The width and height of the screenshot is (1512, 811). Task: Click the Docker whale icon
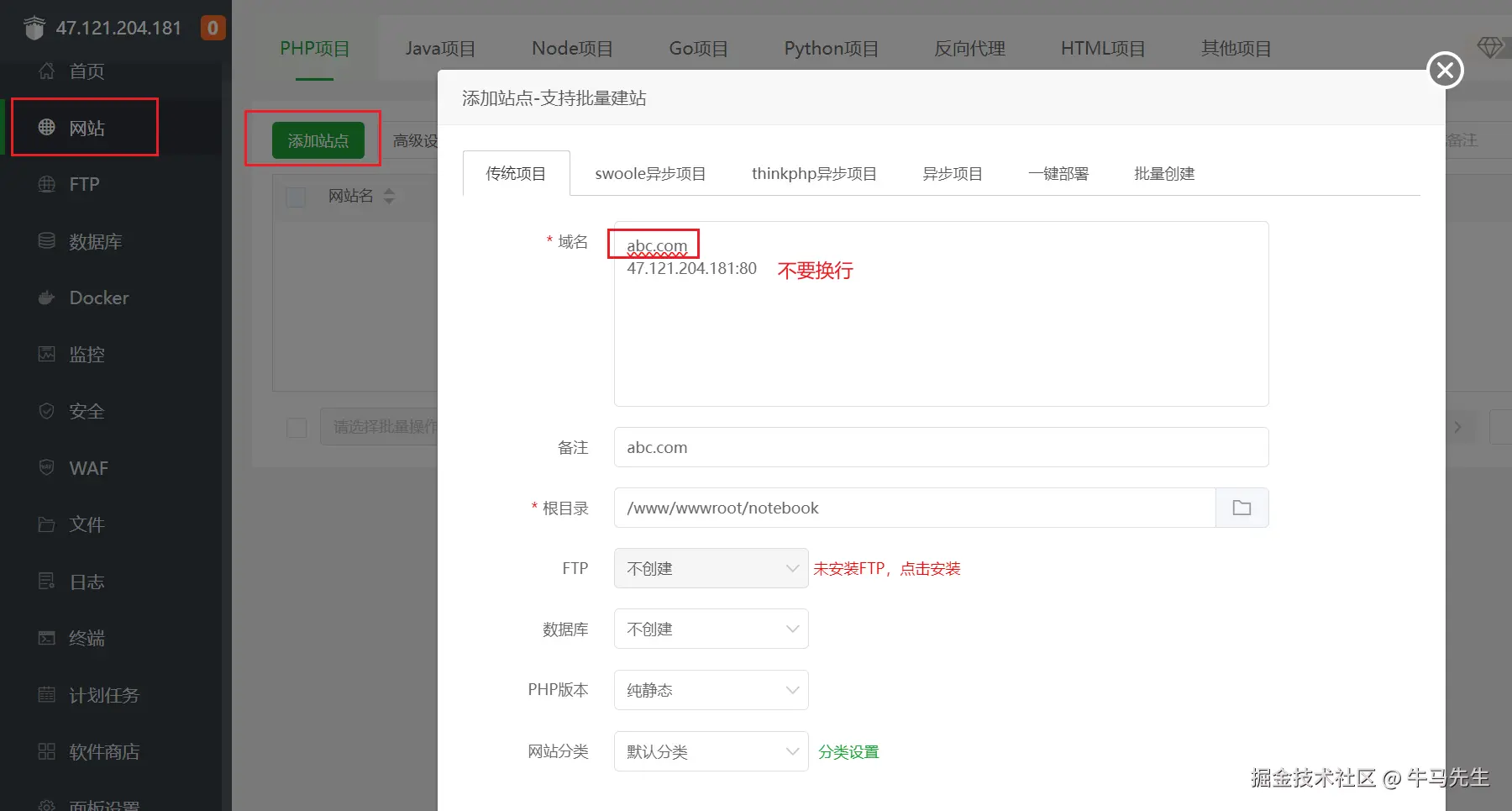pyautogui.click(x=47, y=298)
